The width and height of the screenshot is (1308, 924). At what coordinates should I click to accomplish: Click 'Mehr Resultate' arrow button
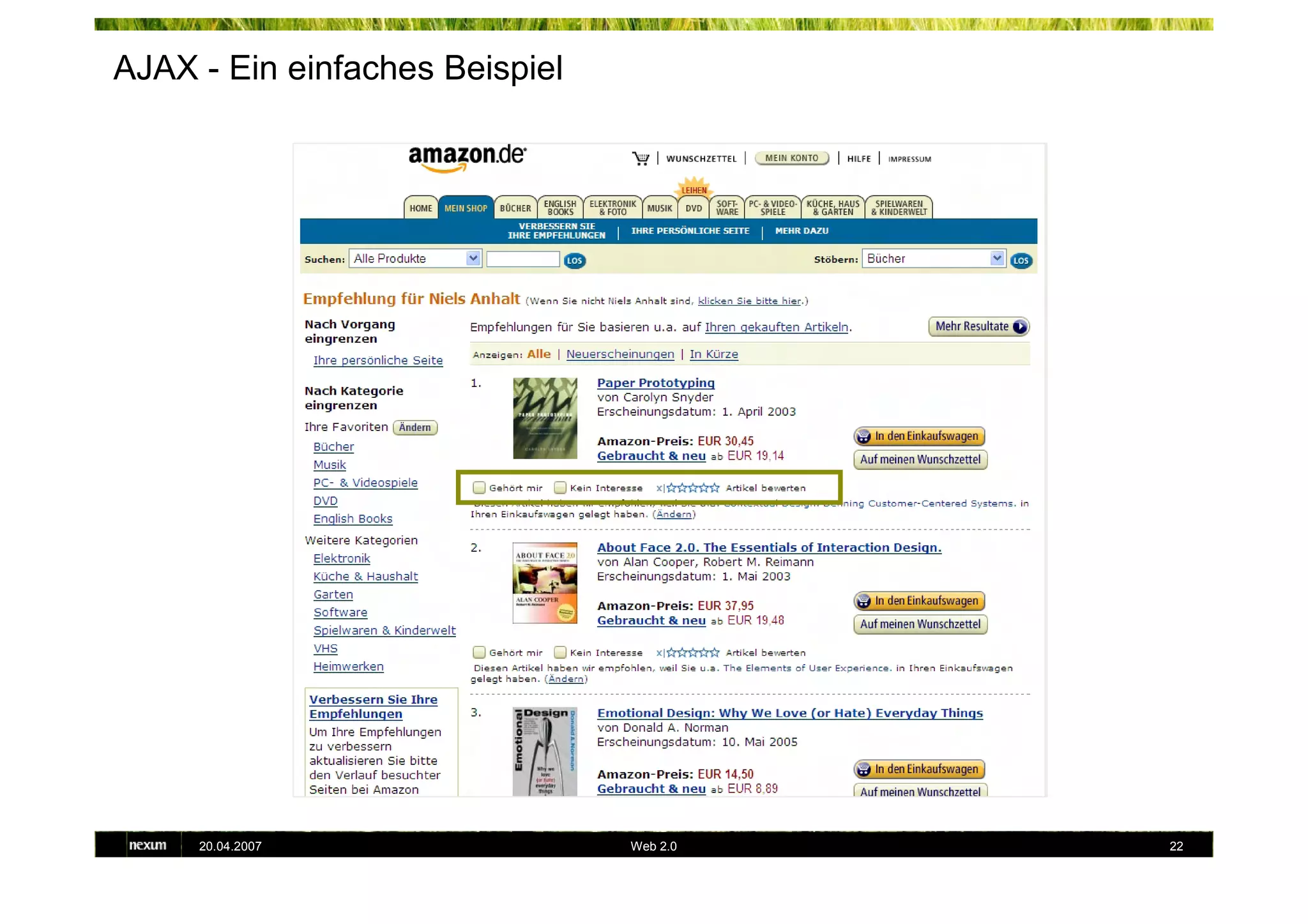(978, 326)
